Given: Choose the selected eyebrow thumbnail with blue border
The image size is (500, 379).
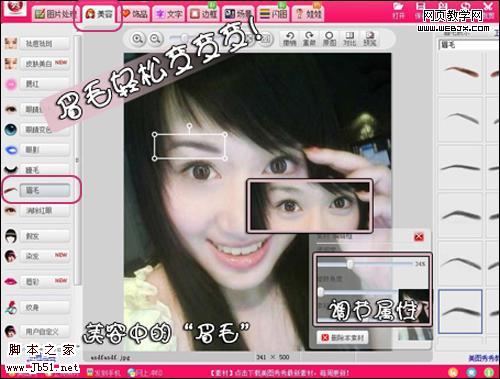Looking at the screenshot, I should tap(460, 312).
